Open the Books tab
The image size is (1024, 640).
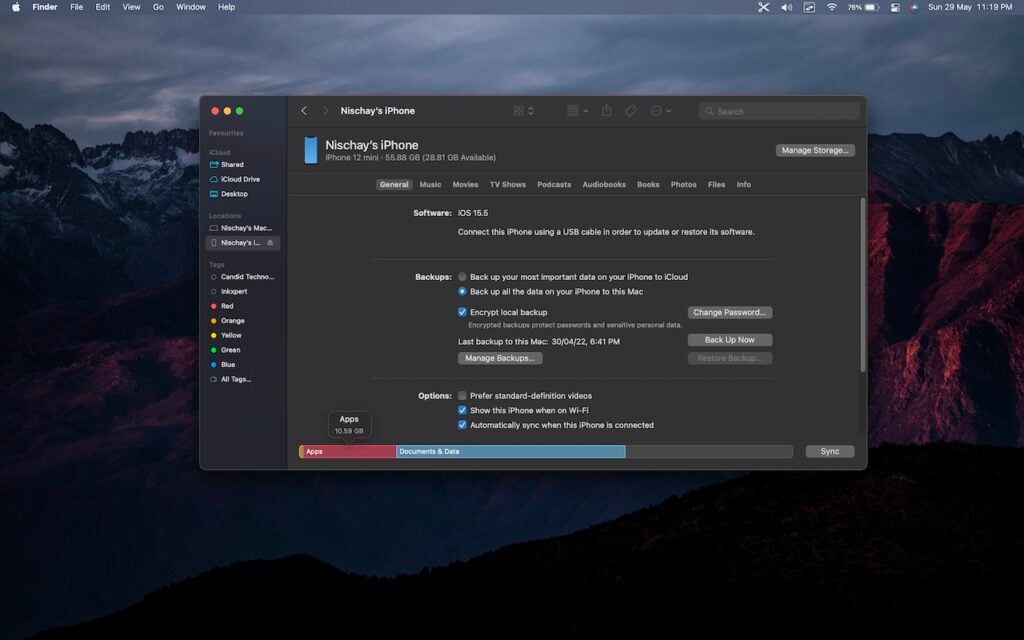(x=648, y=185)
